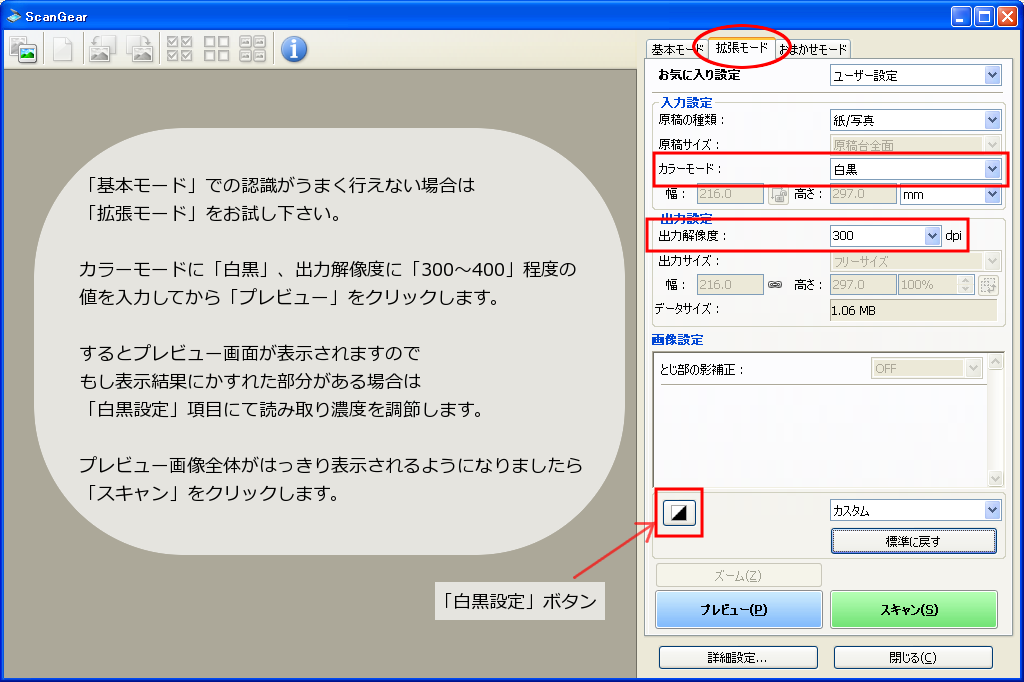Click the aspect ratio lock icon beside input 幅
This screenshot has width=1024, height=682.
[778, 195]
